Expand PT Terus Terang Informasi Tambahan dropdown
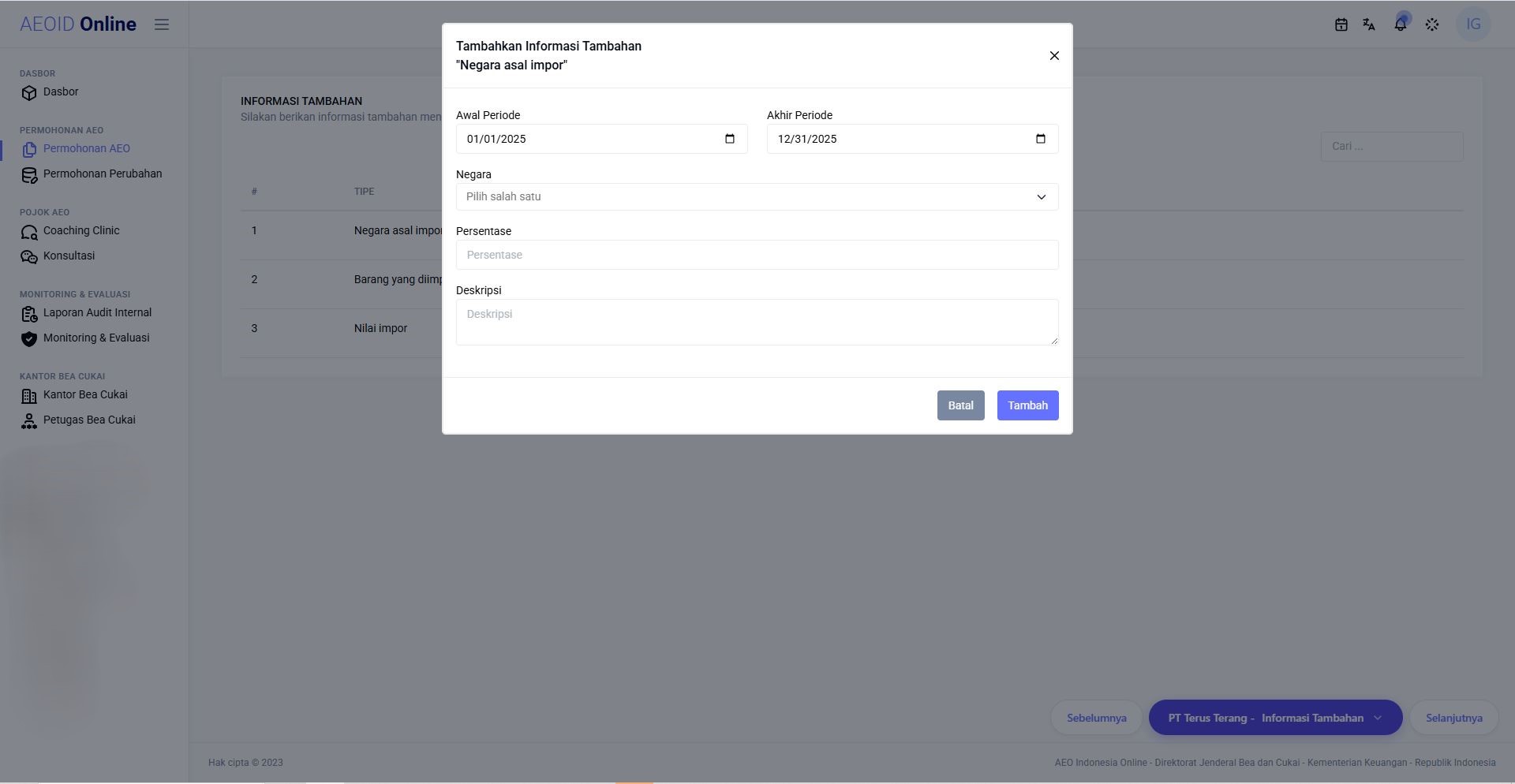The image size is (1515, 784). coord(1275,718)
